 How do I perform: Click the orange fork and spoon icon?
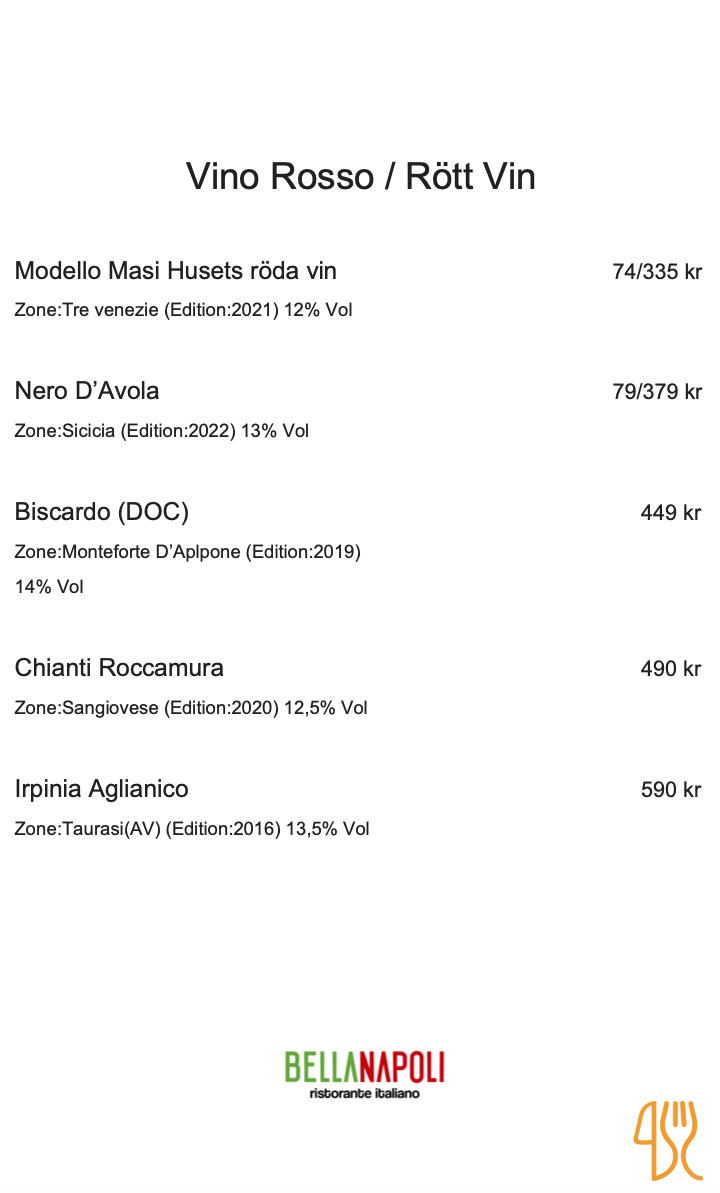(667, 1138)
